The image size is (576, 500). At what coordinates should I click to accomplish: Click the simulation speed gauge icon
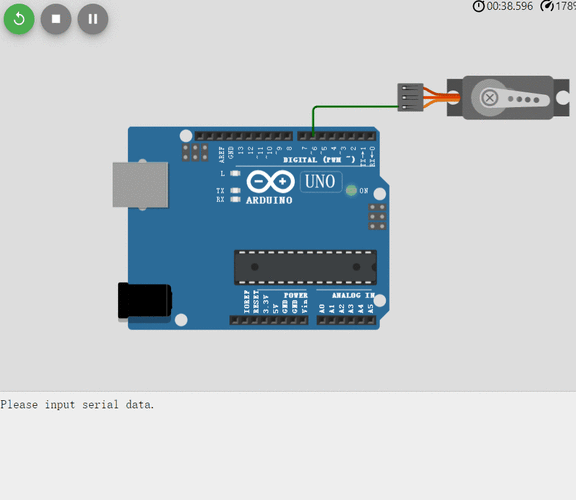point(547,6)
